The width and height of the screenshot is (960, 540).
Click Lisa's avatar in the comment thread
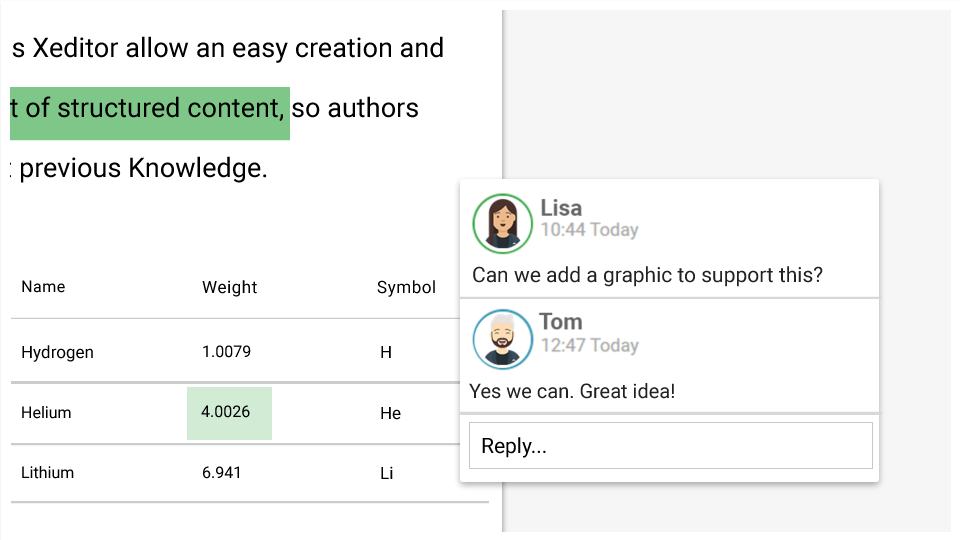(503, 223)
